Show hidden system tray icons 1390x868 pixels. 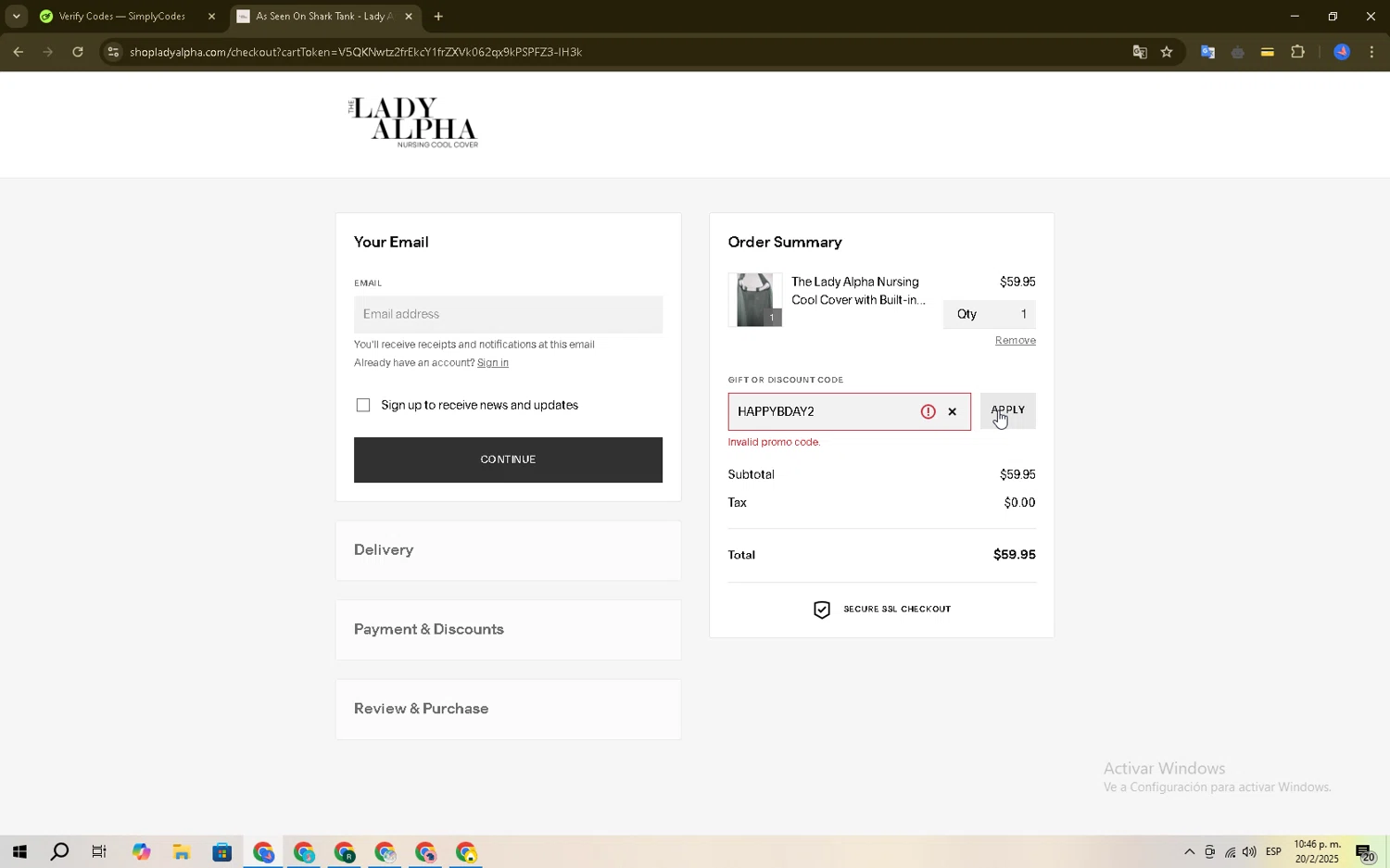(1189, 852)
